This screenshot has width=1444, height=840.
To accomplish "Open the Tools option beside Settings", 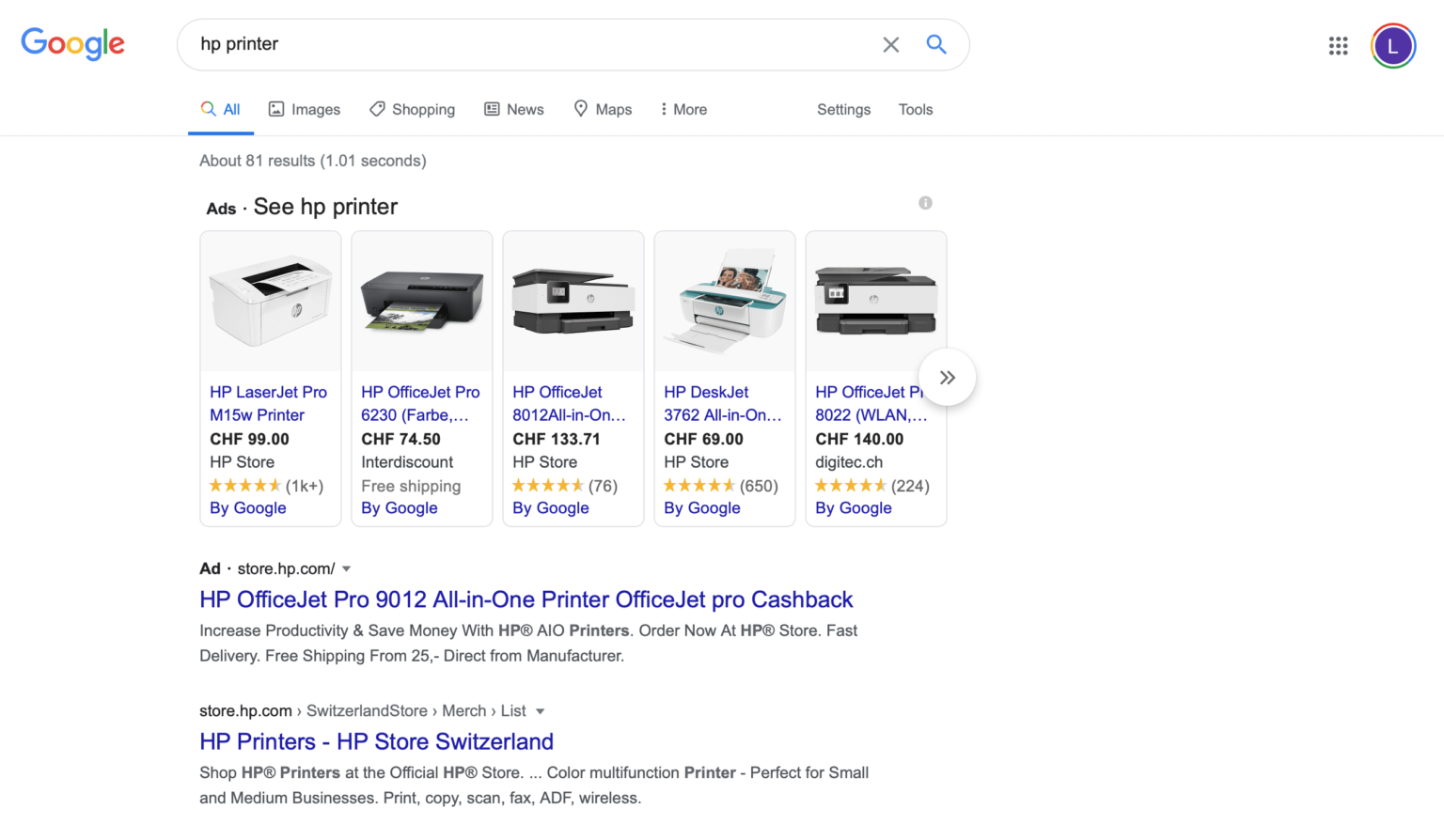I will coord(915,109).
